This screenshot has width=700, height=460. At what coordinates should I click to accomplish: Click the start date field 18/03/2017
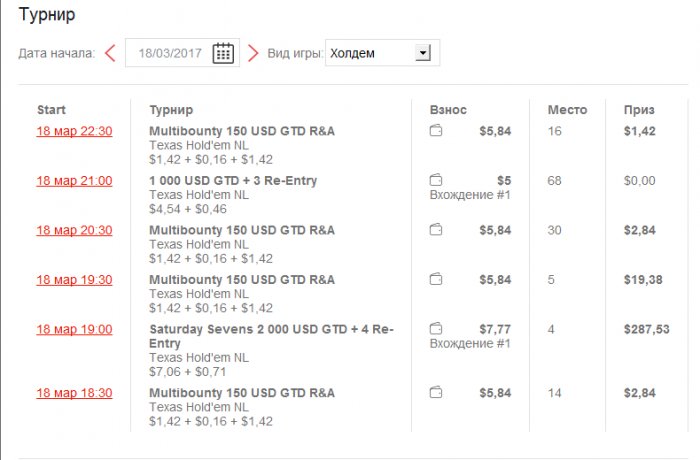[168, 53]
